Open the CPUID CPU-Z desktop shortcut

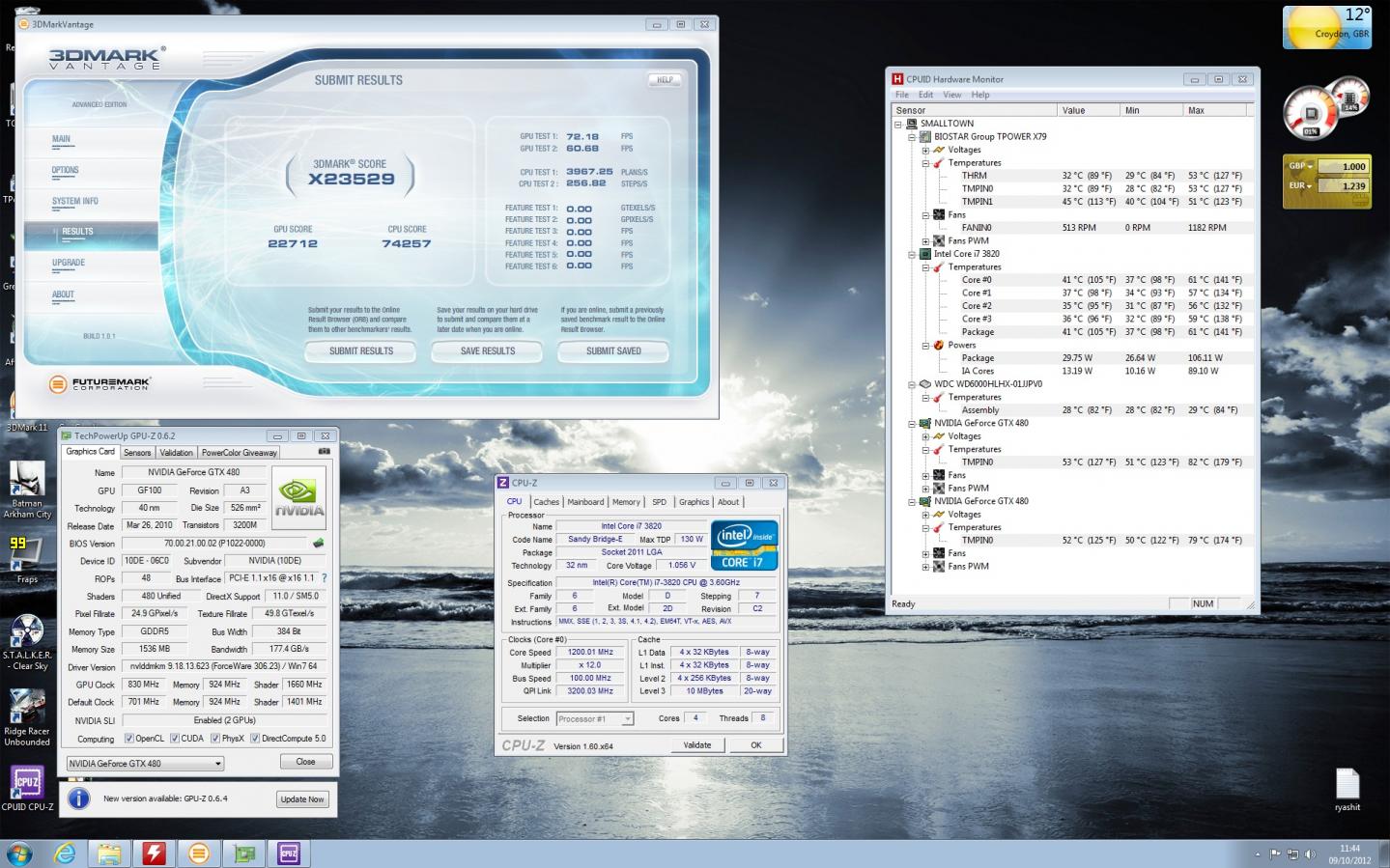27,788
